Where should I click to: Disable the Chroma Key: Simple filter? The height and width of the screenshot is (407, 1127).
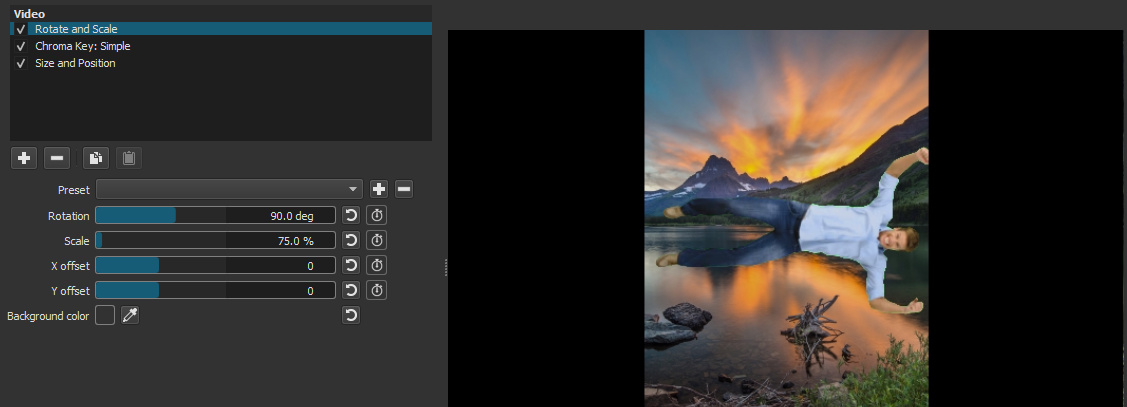tap(20, 47)
